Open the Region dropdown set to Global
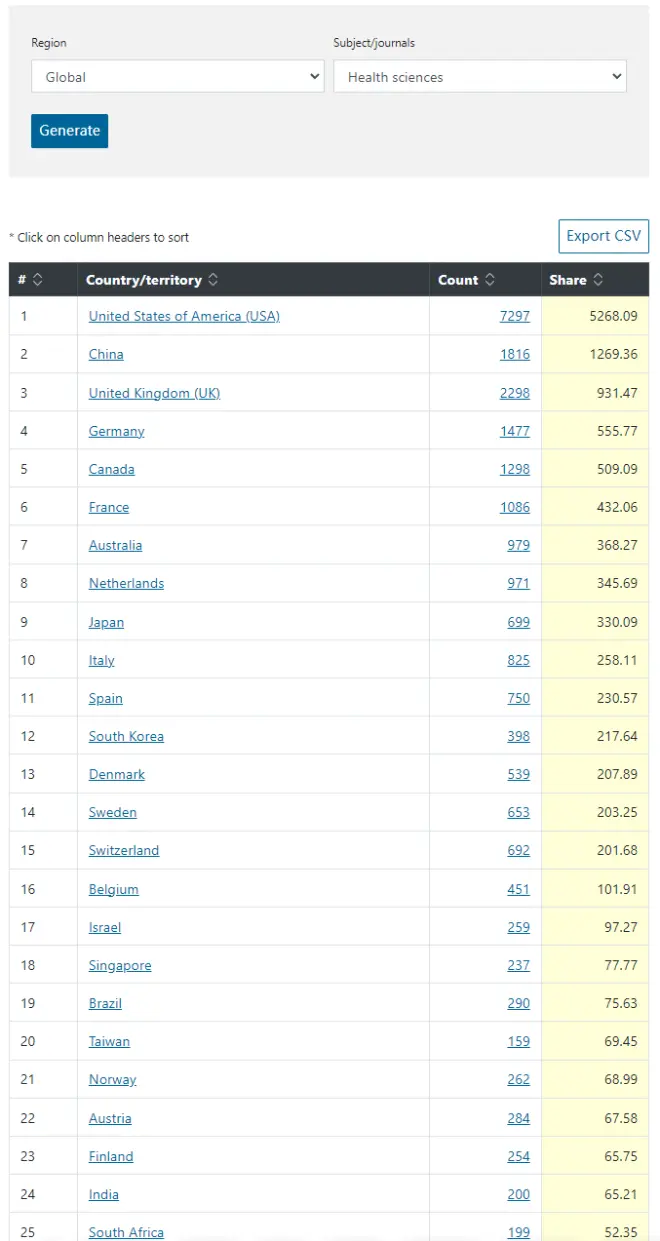 click(x=177, y=77)
